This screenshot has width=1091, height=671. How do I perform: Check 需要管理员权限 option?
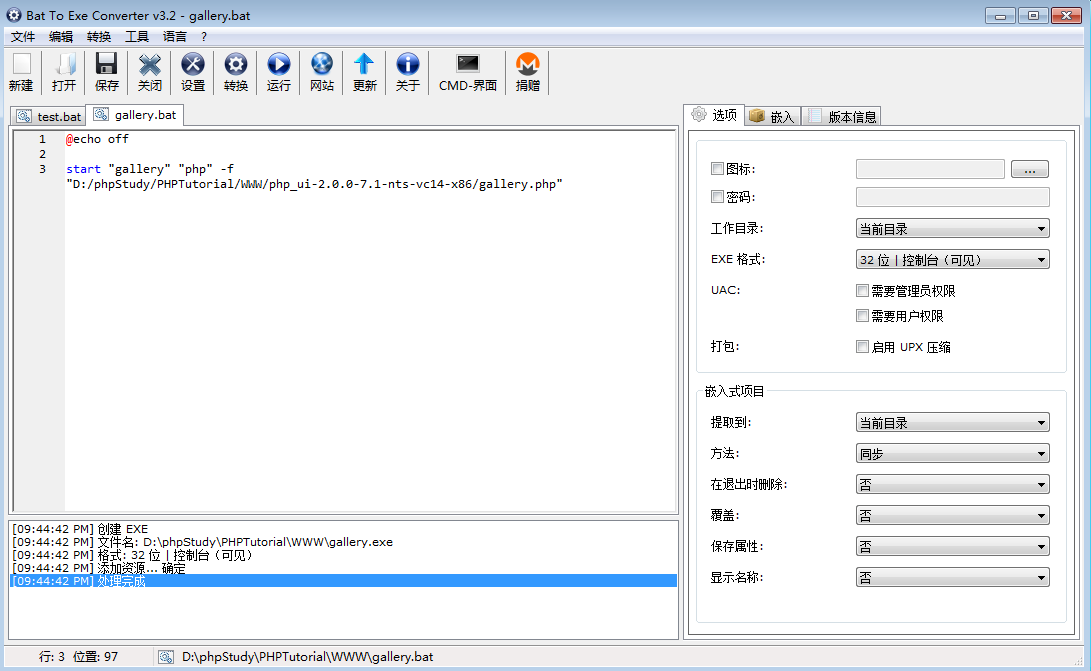point(863,290)
